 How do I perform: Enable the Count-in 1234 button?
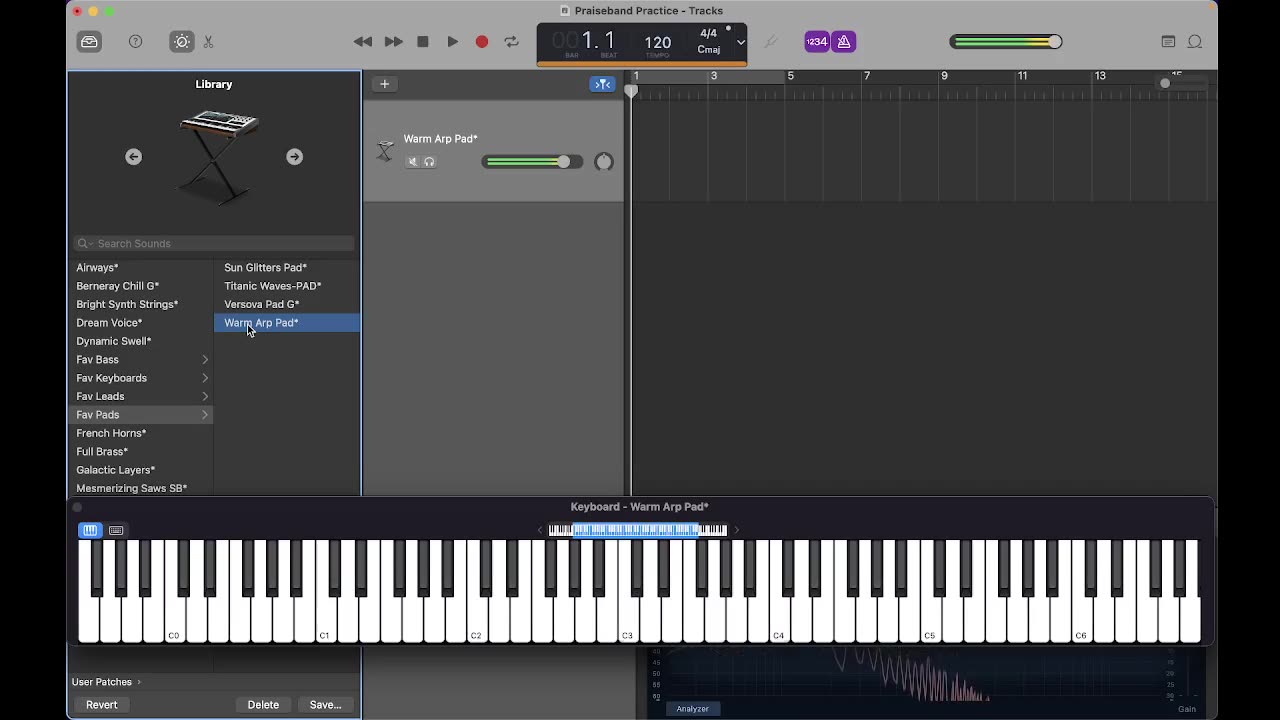pos(817,42)
